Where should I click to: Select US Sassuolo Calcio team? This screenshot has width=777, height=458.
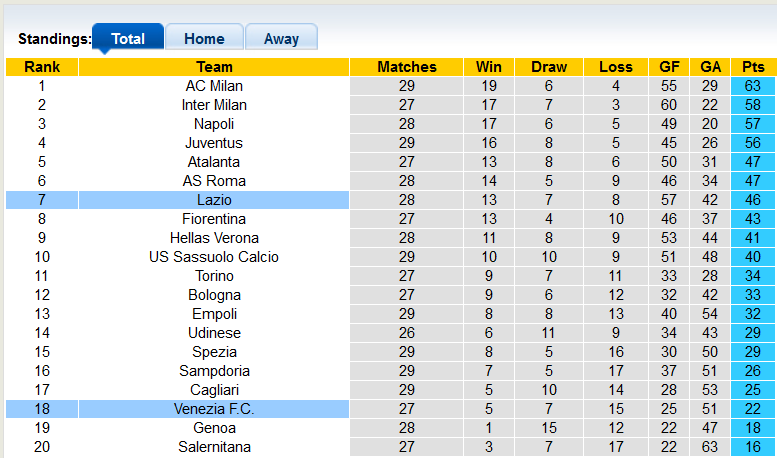point(214,257)
